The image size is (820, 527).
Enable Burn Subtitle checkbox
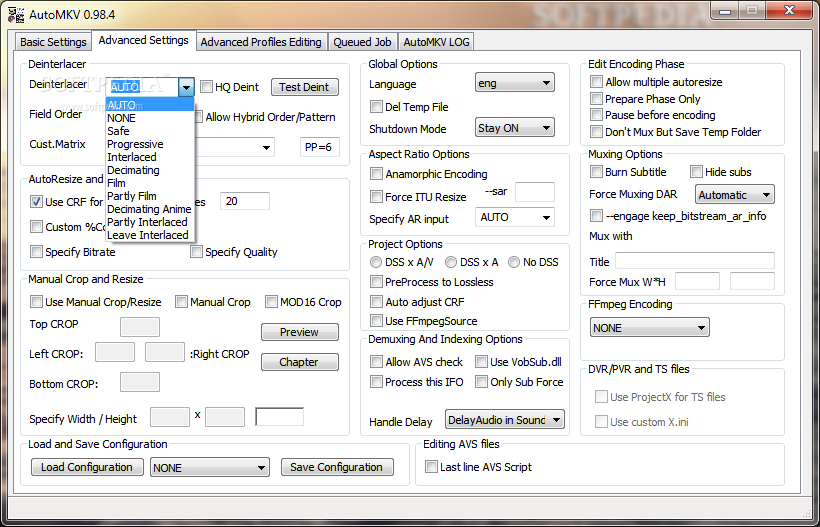point(596,171)
